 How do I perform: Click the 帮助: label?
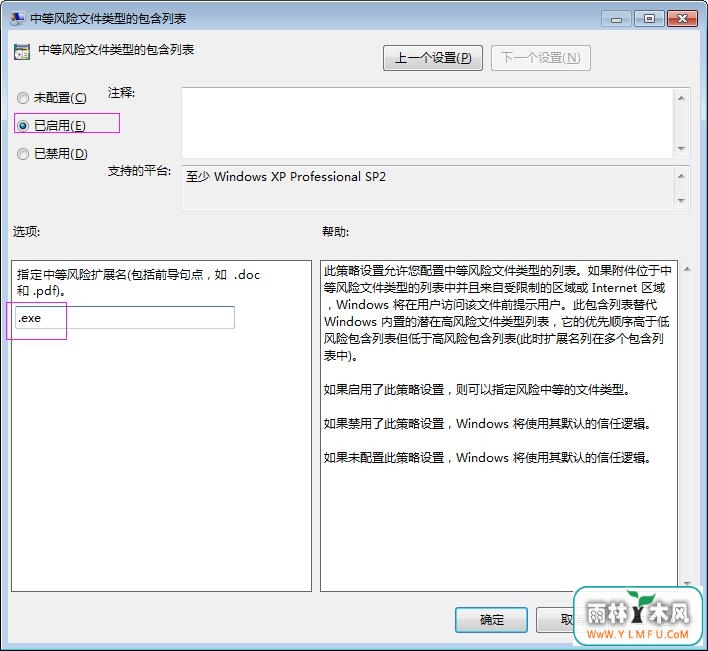335,232
